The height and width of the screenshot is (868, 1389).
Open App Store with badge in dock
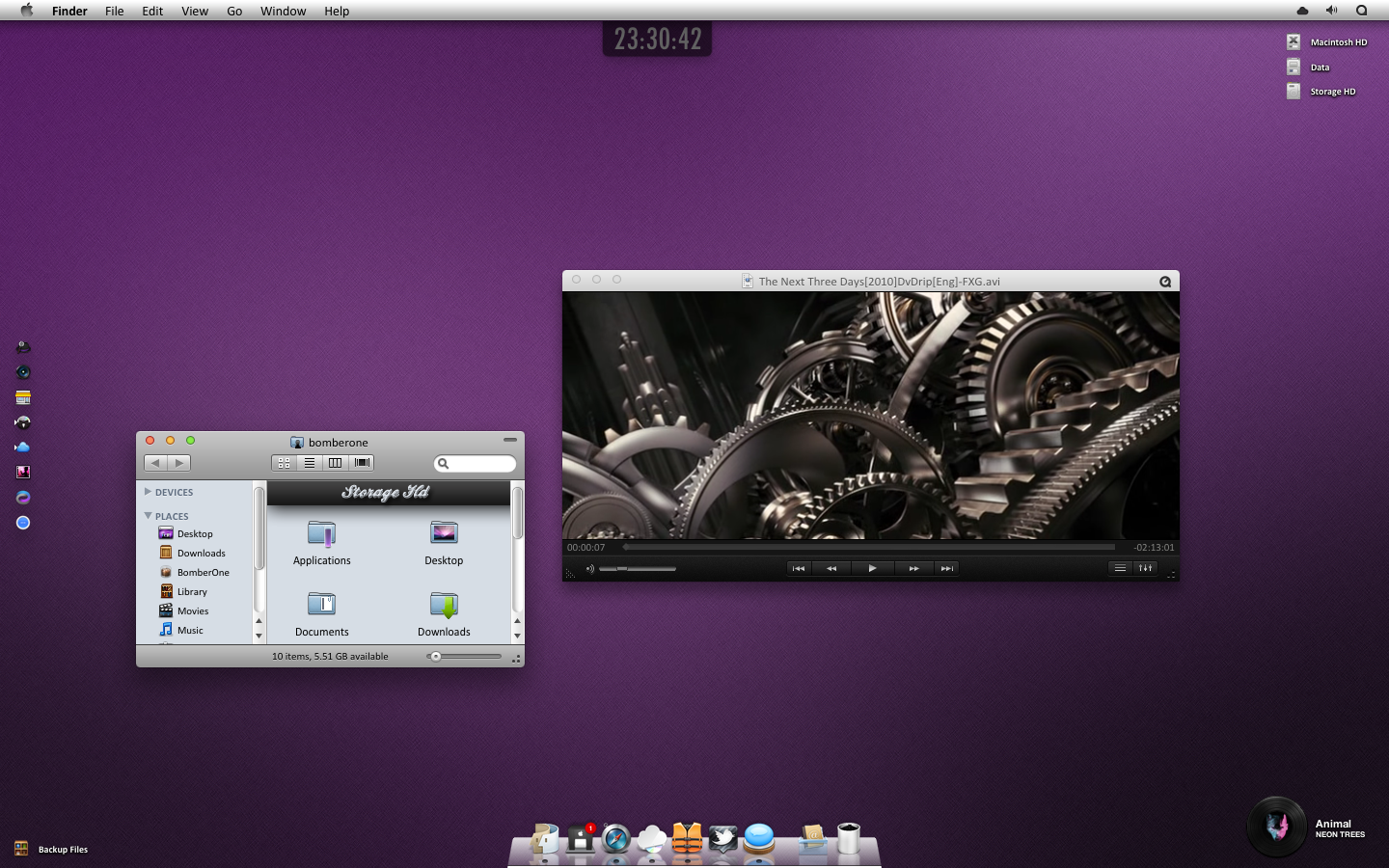click(x=581, y=839)
